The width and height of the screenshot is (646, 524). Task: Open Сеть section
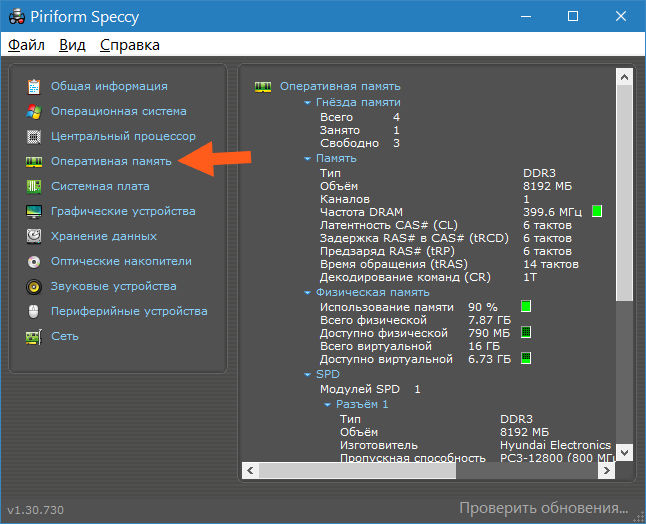(x=65, y=337)
